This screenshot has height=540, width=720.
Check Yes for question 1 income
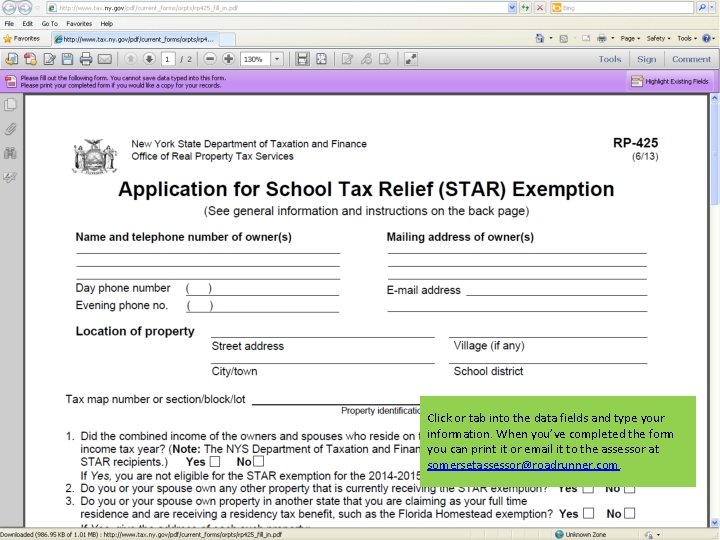point(215,461)
